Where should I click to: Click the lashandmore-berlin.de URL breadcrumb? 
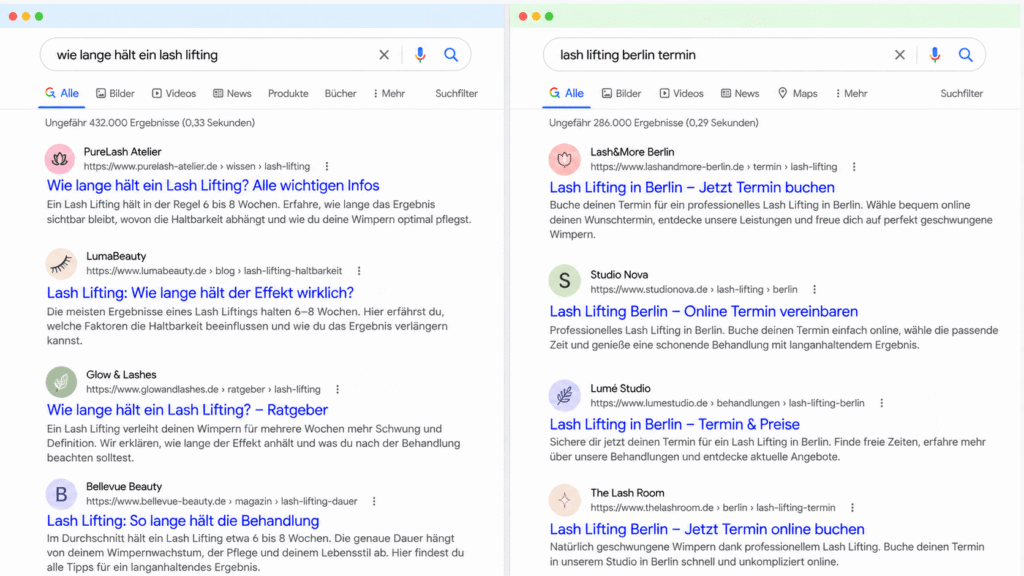pos(713,167)
